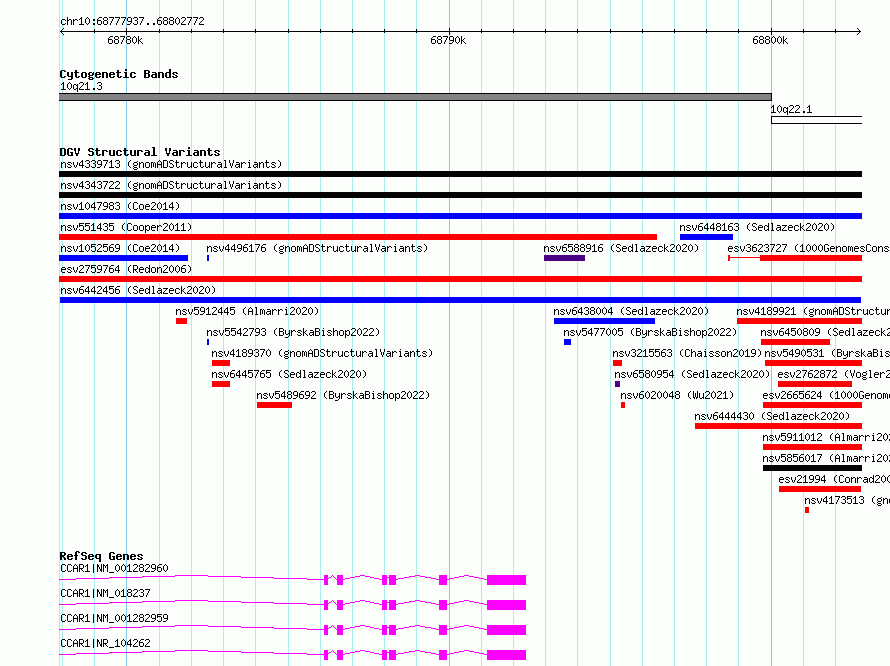890x666 pixels.
Task: Select nsv4496176 gnomADStructuralVariants label
Action: point(317,248)
